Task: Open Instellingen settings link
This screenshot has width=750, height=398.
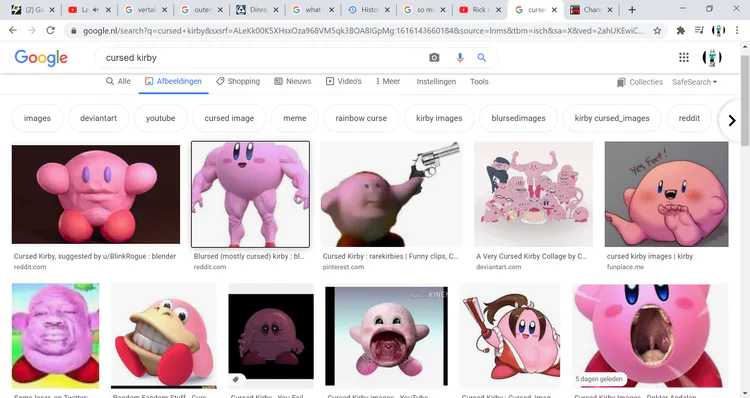Action: click(436, 82)
